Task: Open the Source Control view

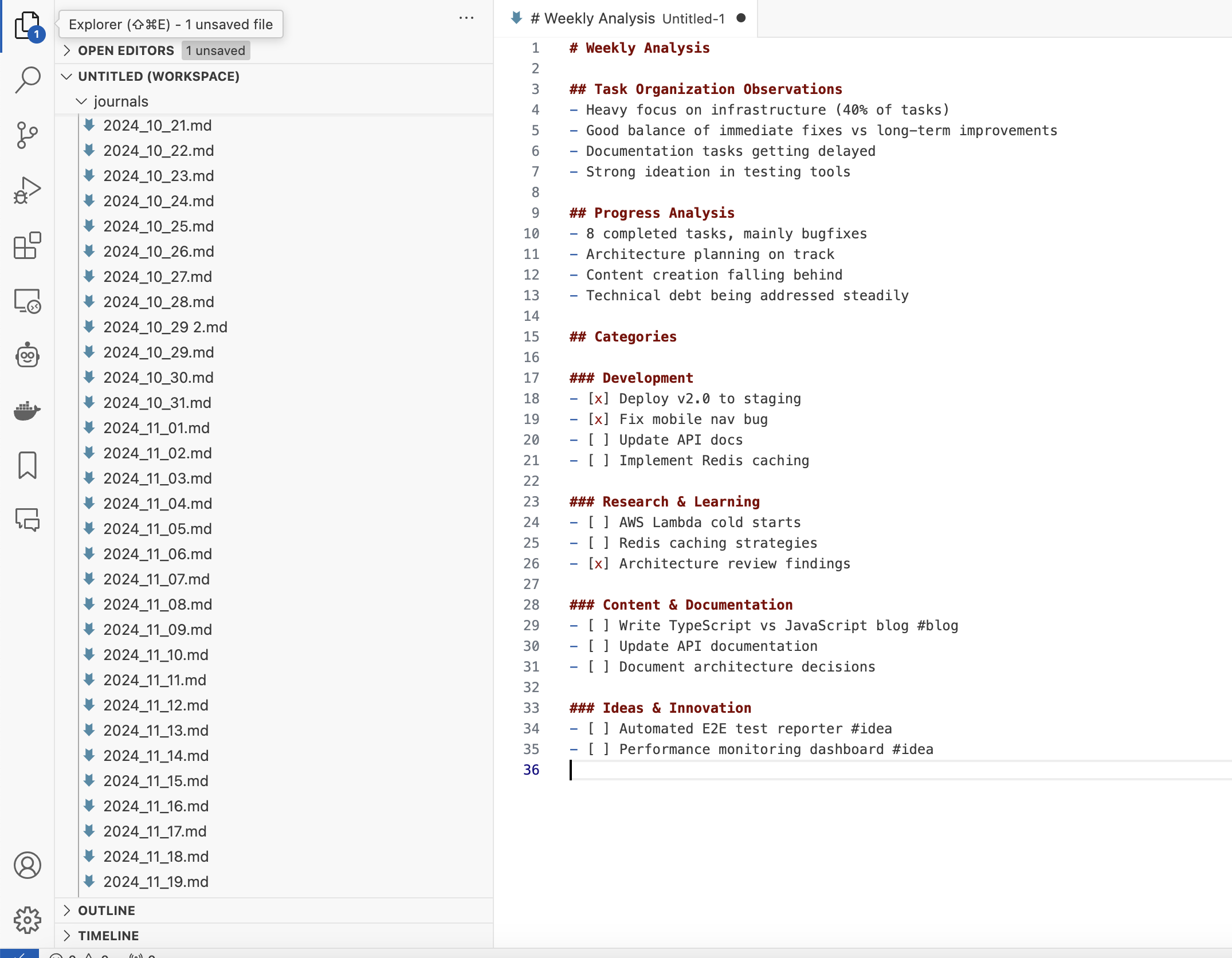Action: (x=27, y=135)
